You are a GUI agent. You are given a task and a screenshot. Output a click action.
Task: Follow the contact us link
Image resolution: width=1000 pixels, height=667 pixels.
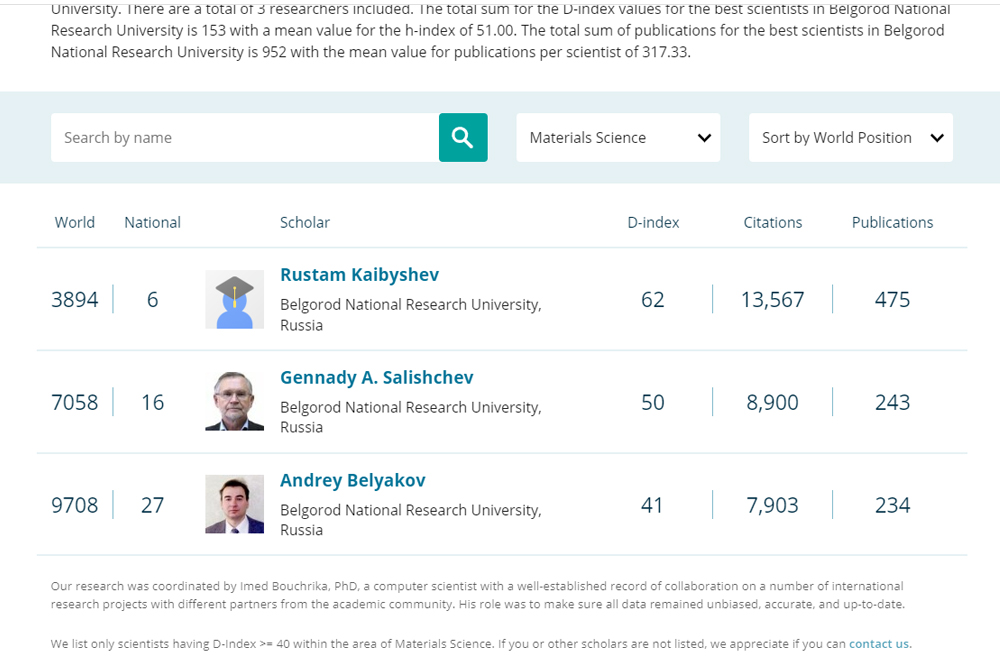[879, 644]
